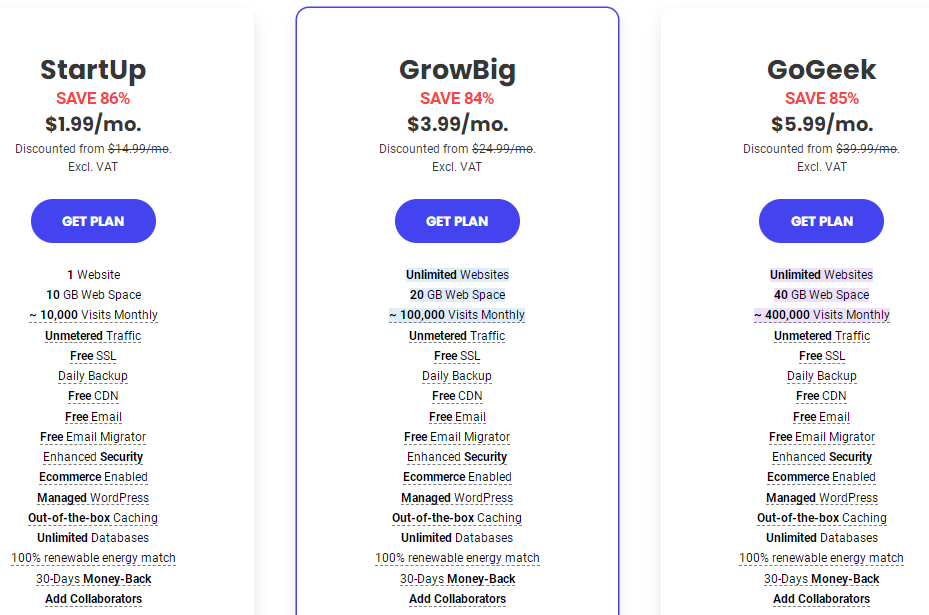Open the Unlimited Websites detail in GrowBig column
Image resolution: width=929 pixels, height=615 pixels.
[457, 274]
